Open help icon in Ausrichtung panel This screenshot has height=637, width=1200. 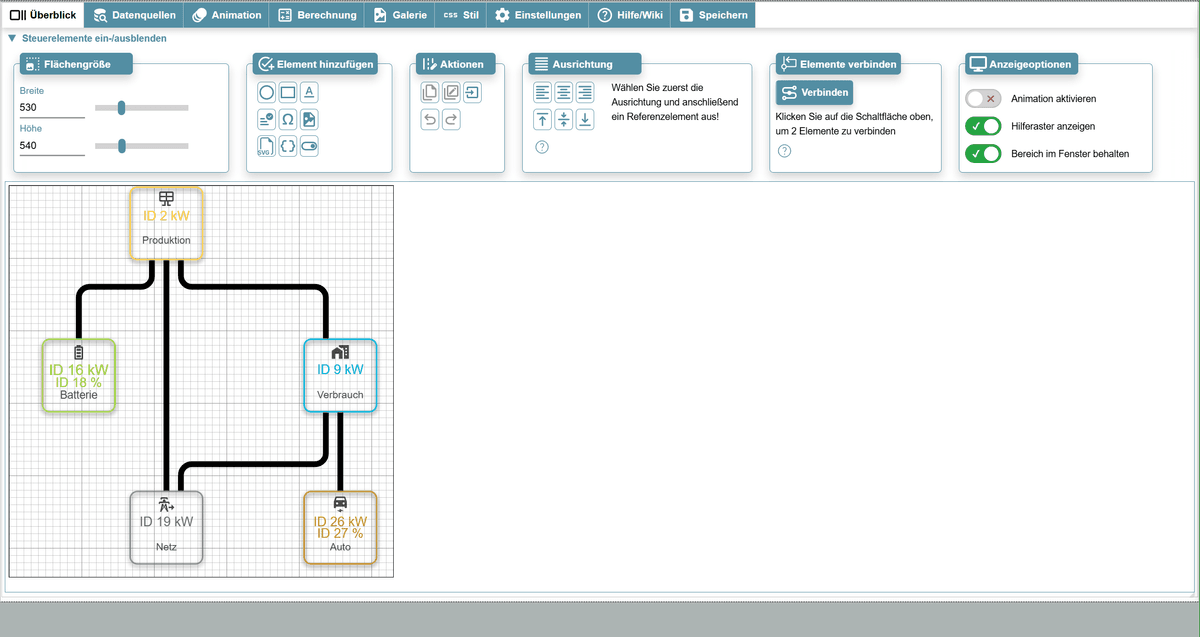click(542, 147)
